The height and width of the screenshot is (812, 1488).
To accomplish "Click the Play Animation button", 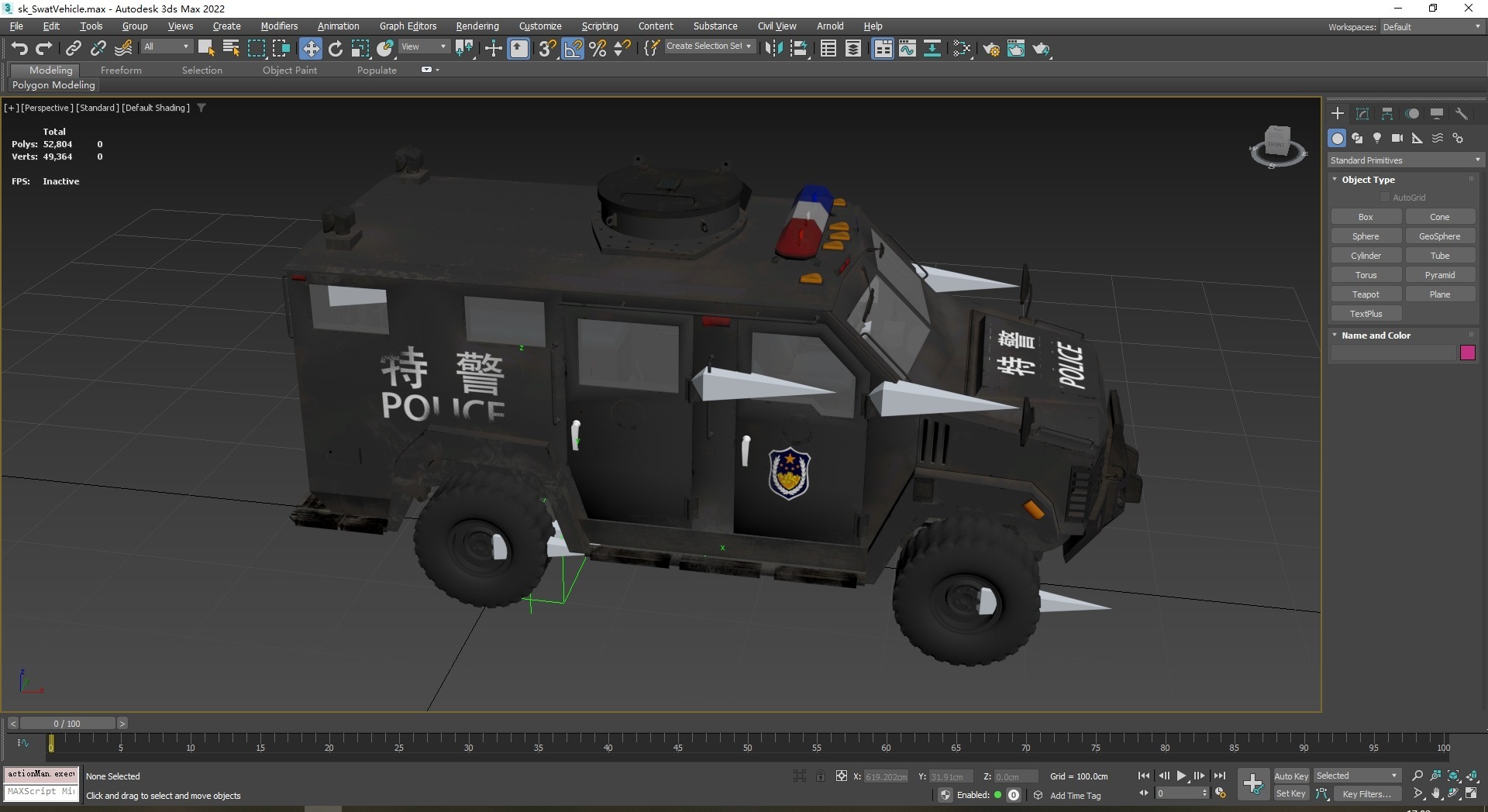I will point(1181,776).
